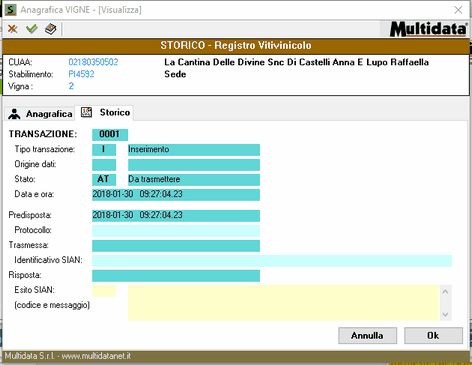Click the Multidata logo

click(x=428, y=29)
